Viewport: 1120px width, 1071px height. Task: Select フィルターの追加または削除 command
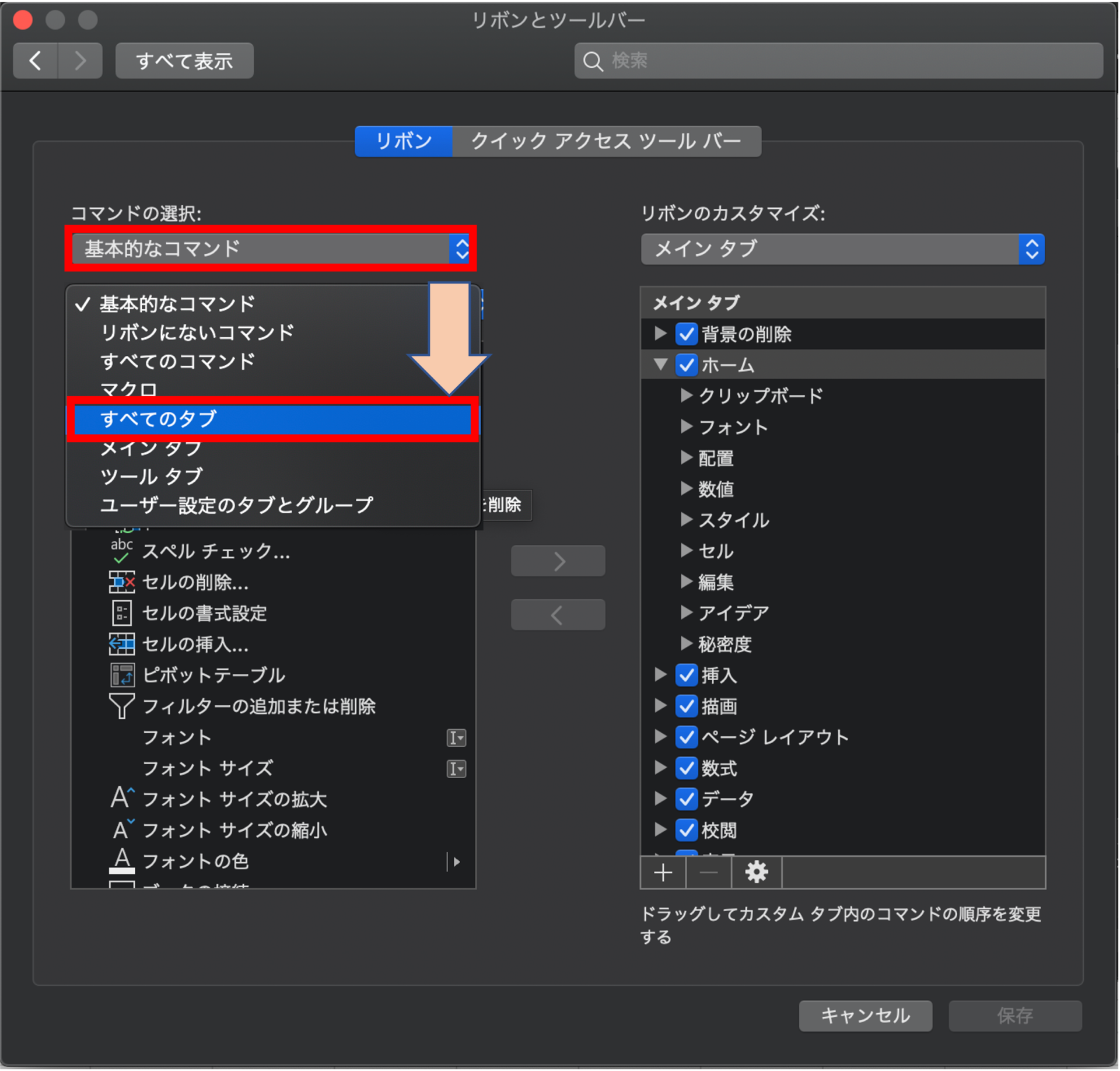273,706
